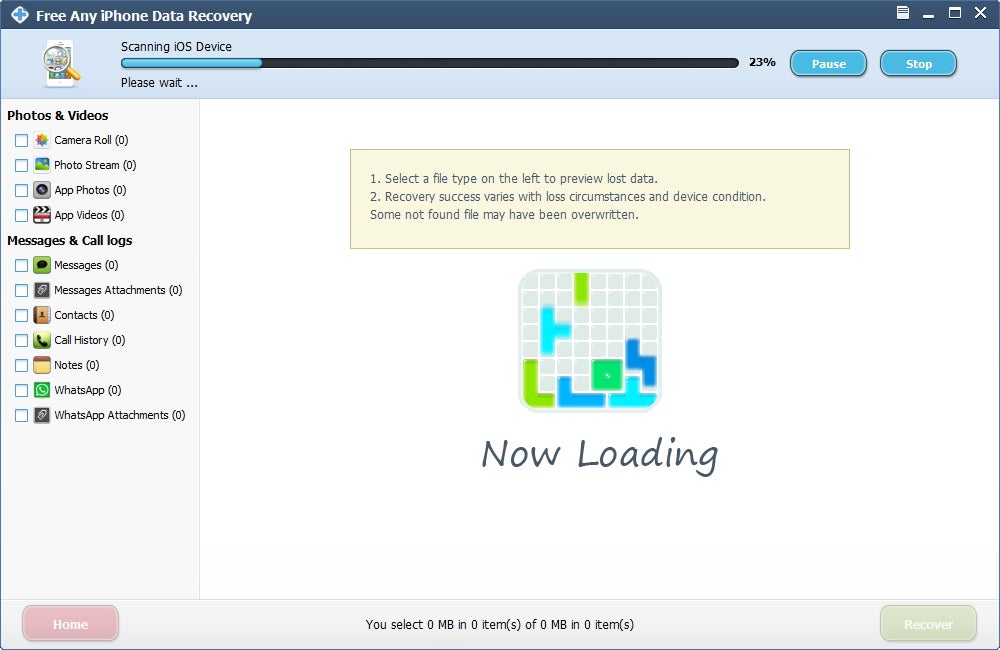
Task: Select the Contacts checkbox
Action: (22, 315)
